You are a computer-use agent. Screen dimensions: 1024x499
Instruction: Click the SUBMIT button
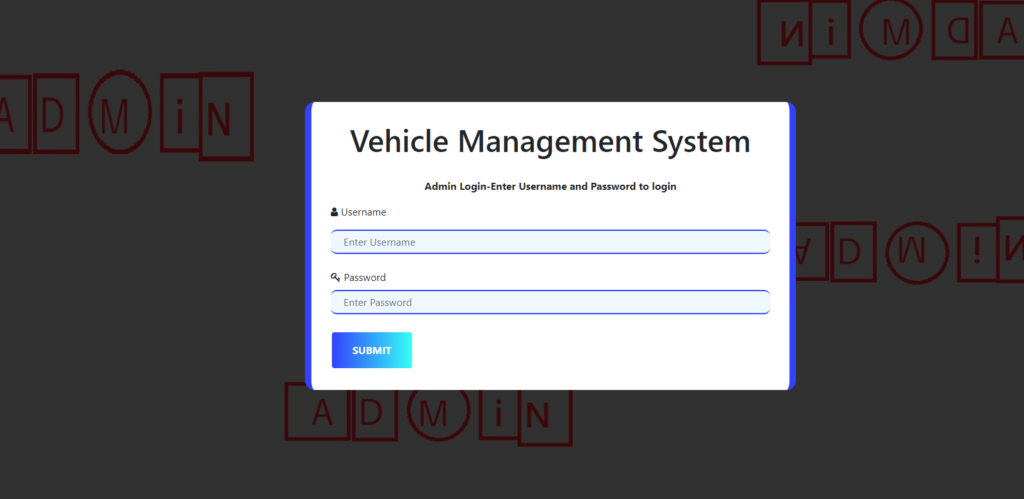[x=372, y=350]
